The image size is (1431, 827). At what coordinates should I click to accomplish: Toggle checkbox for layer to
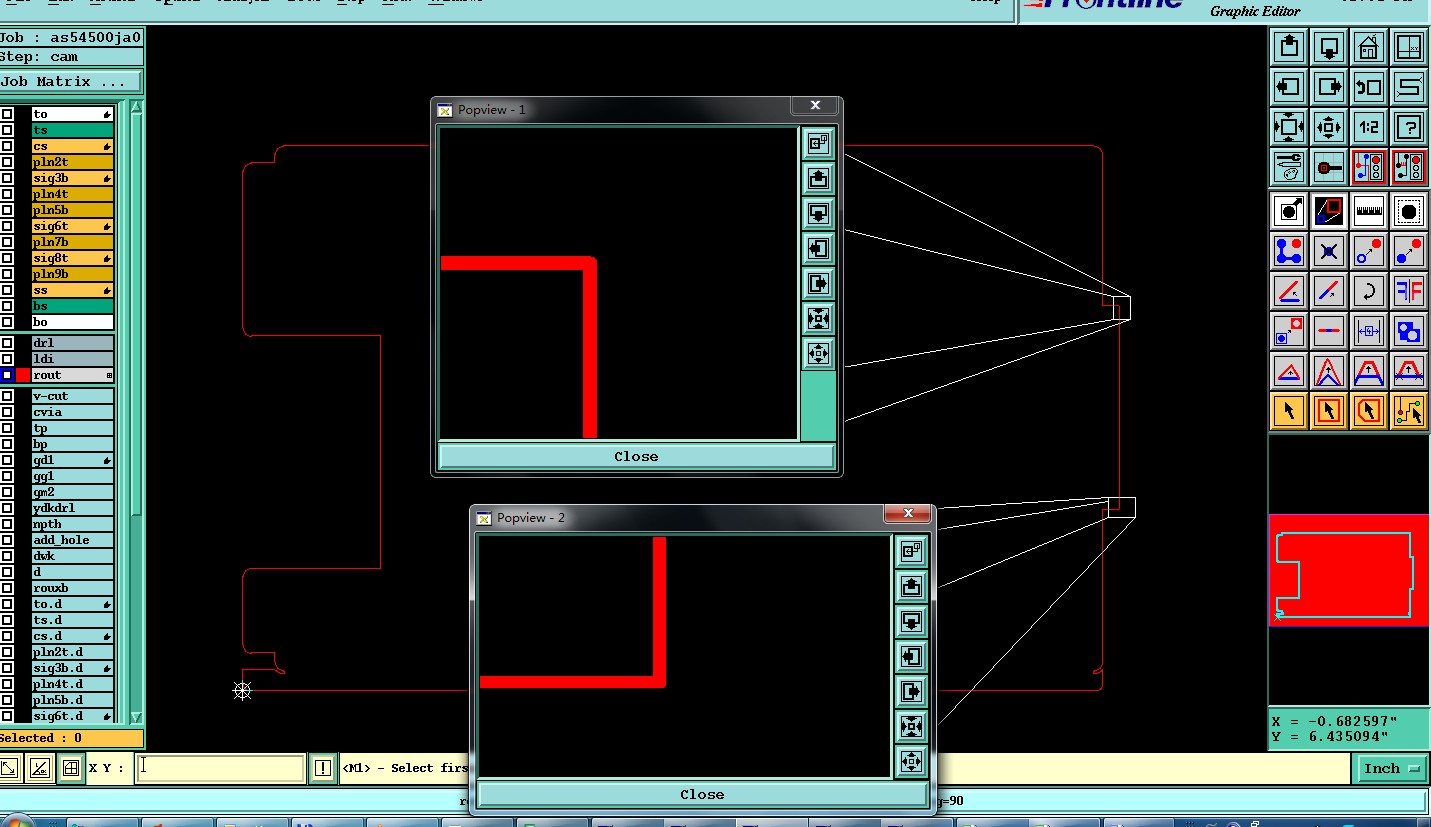[7, 114]
